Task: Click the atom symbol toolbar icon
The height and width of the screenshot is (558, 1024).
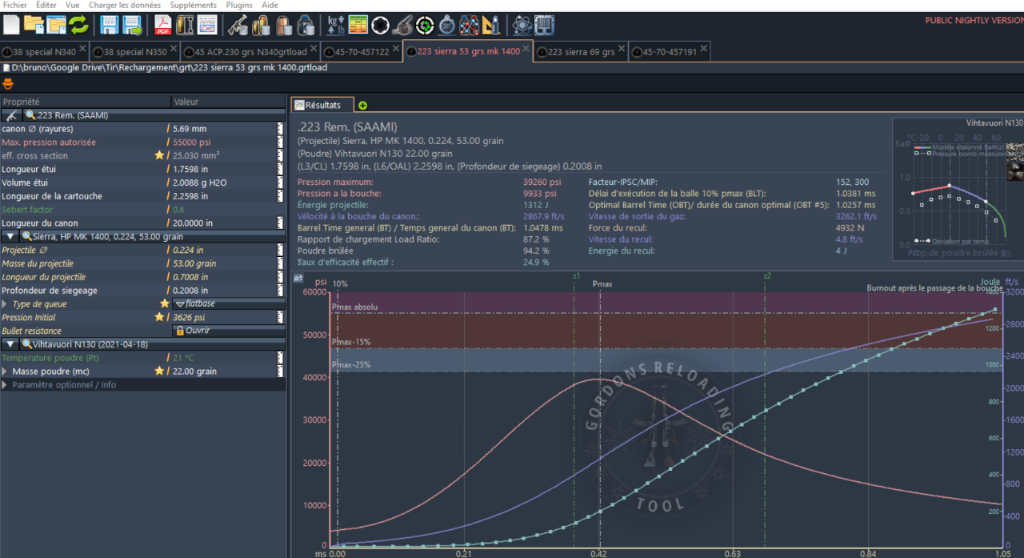Action: coord(521,24)
